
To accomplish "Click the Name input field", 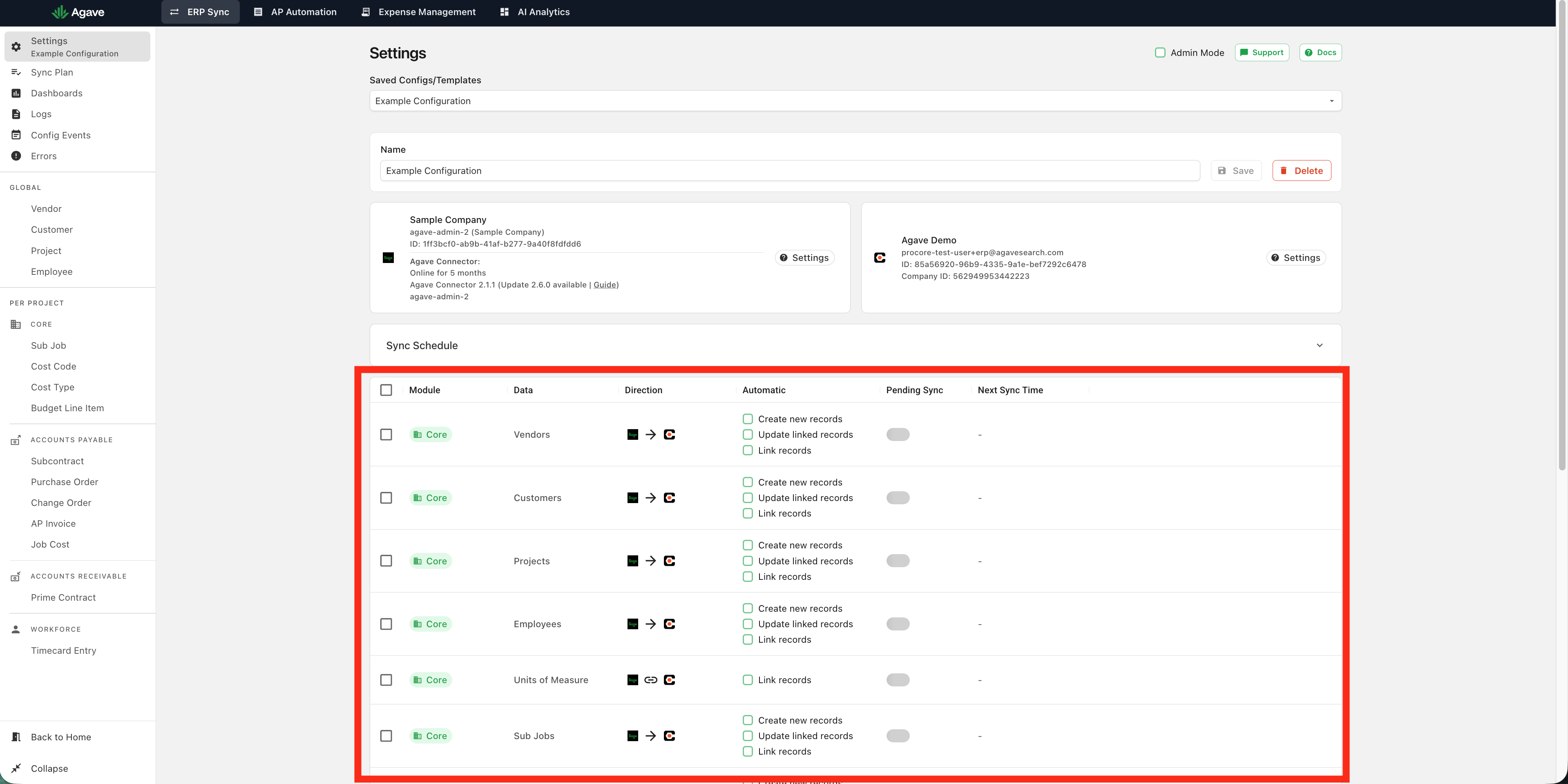I will [789, 171].
